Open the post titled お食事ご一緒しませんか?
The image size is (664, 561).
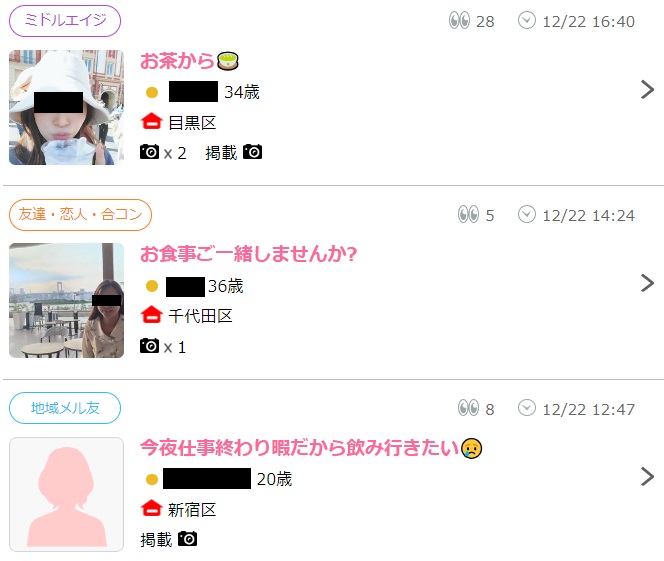point(249,254)
